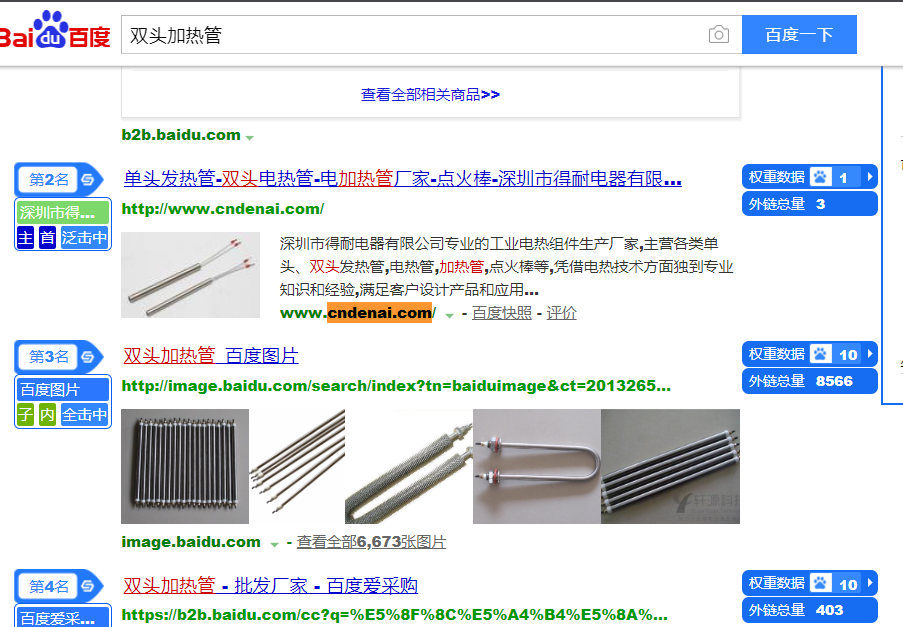Click the 子 tag under 第3名
The image size is (903, 627).
coord(25,415)
